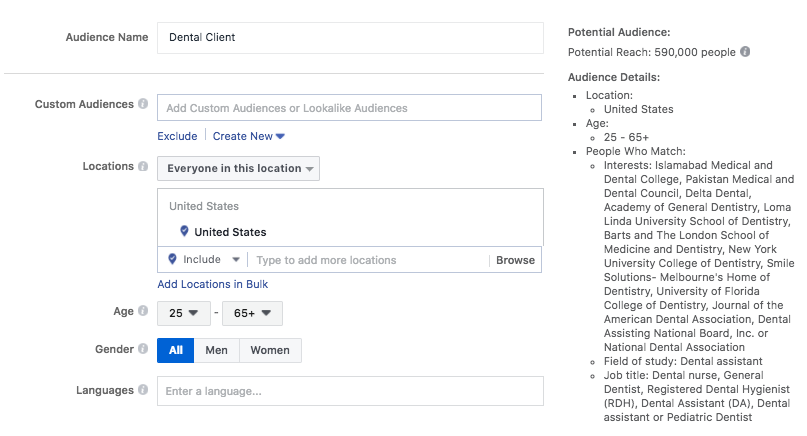Open the minimum age 25 dropdown
807x436 pixels.
[x=184, y=313]
